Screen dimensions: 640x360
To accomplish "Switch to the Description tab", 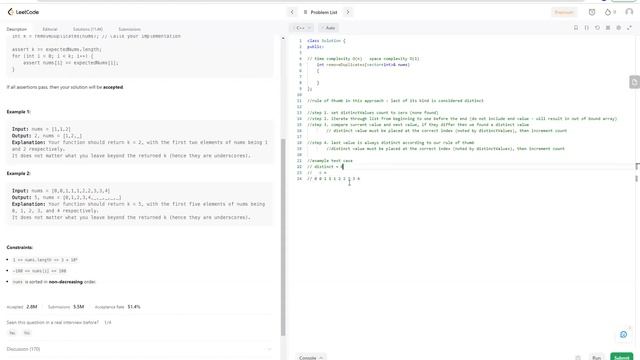I will tap(17, 29).
